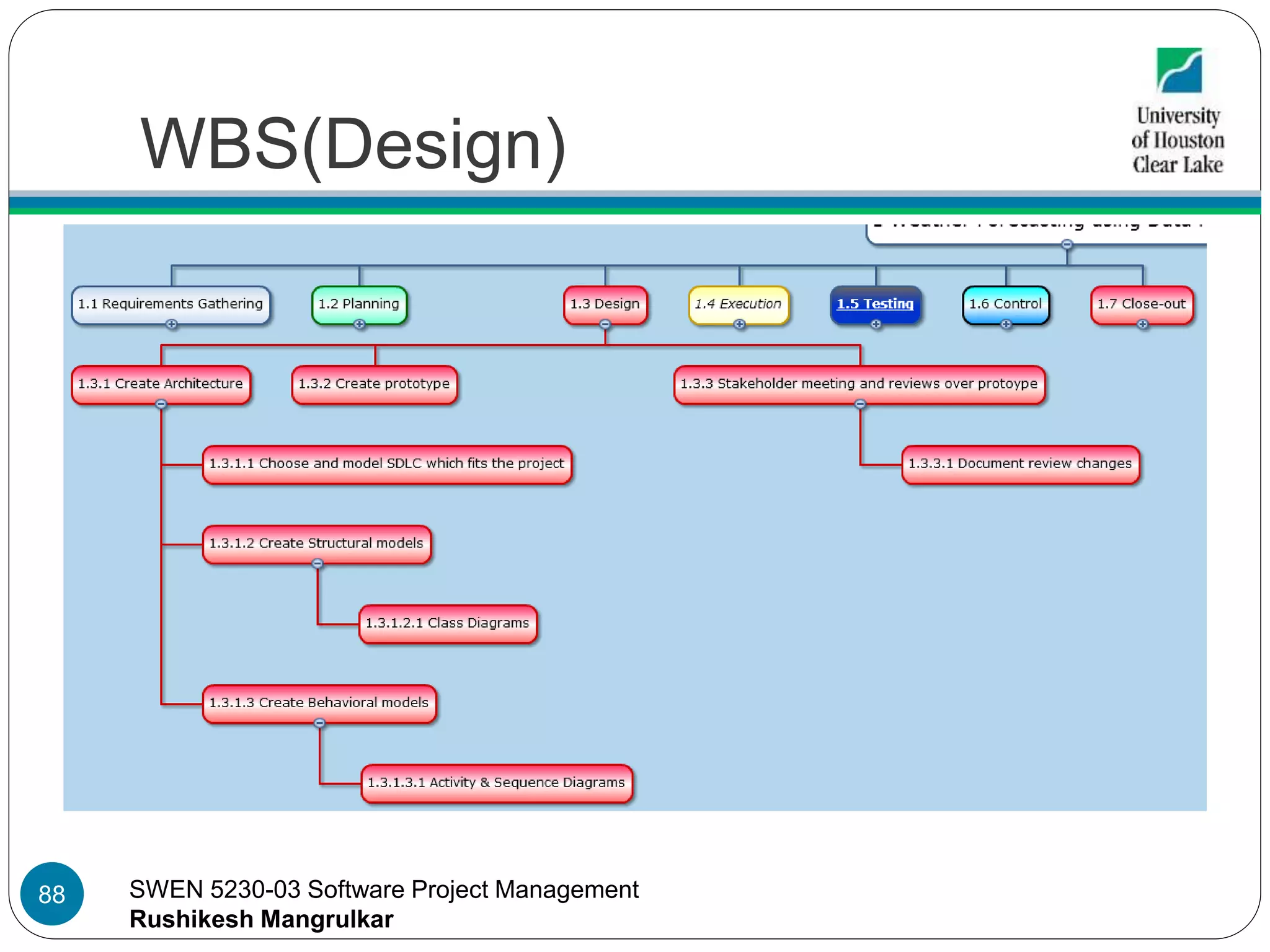The width and height of the screenshot is (1270, 952).
Task: Click the slide number 88 circle
Action: (x=52, y=894)
